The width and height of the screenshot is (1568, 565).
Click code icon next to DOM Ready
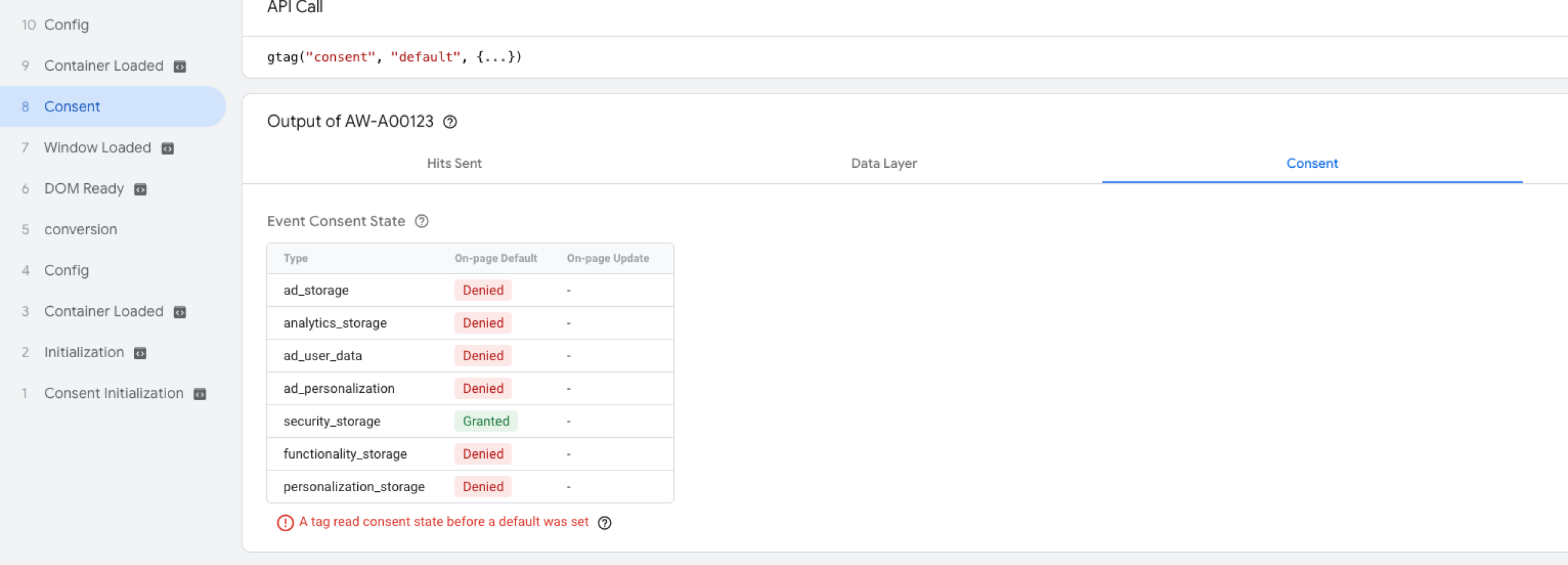[140, 189]
